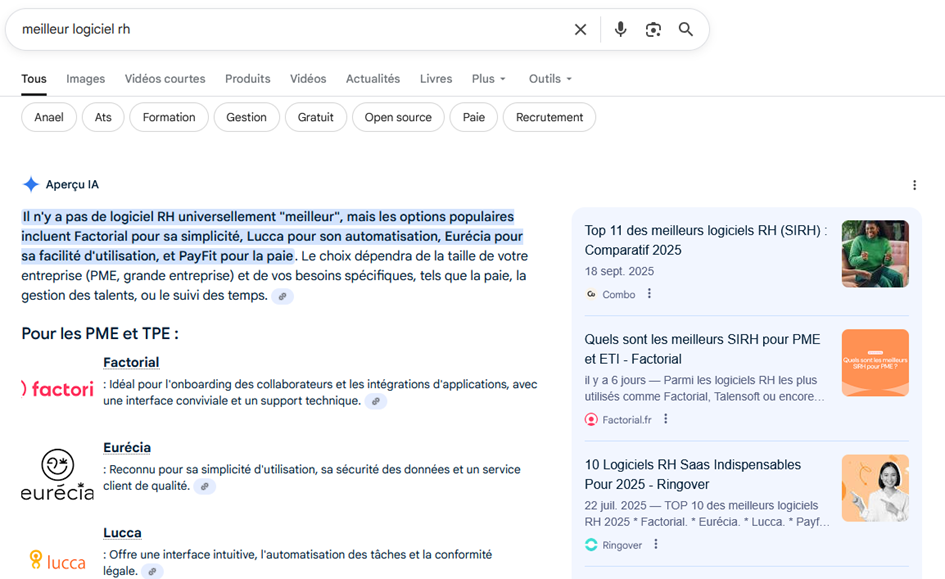945x579 pixels.
Task: Apply the Gratuit filter chip
Action: (316, 117)
